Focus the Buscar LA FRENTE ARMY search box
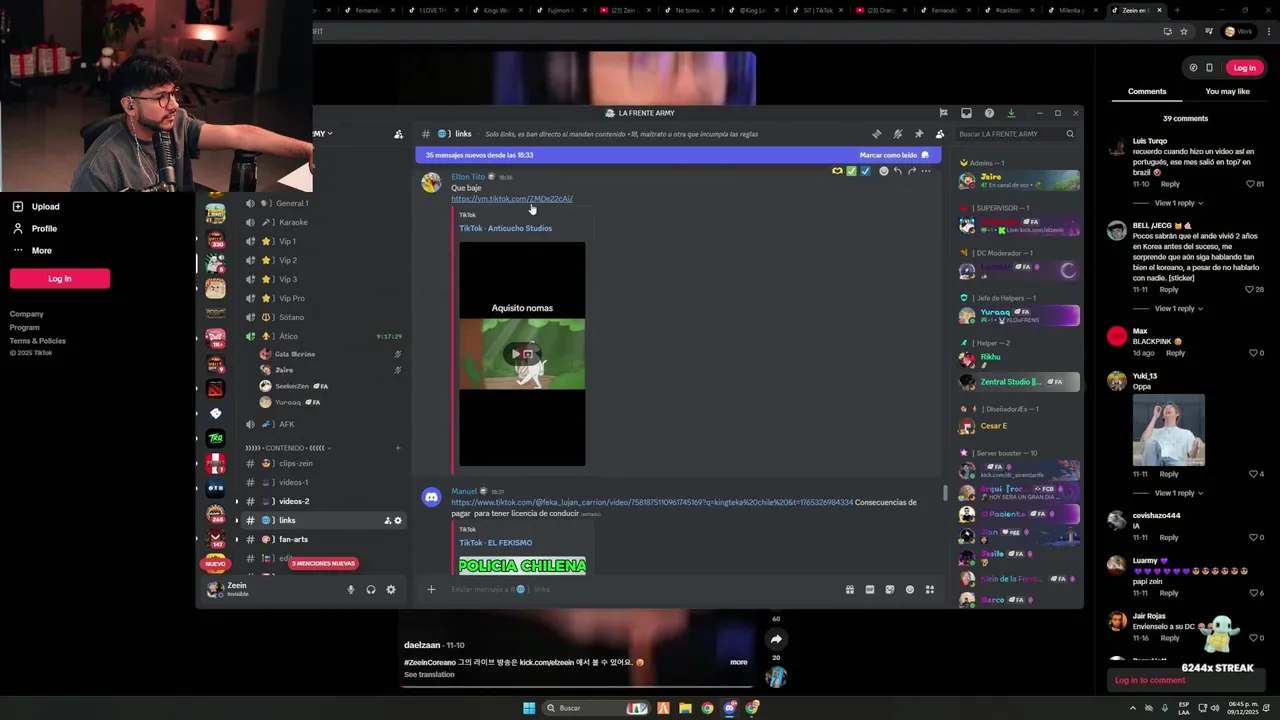Screen dimensions: 1280x720 (x=1015, y=134)
